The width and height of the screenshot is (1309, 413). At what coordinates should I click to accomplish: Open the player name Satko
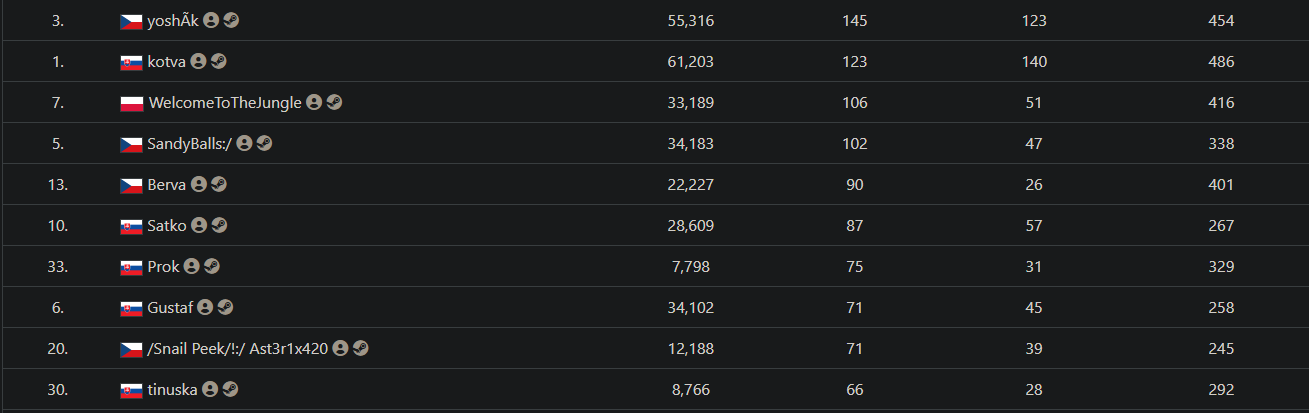(166, 226)
